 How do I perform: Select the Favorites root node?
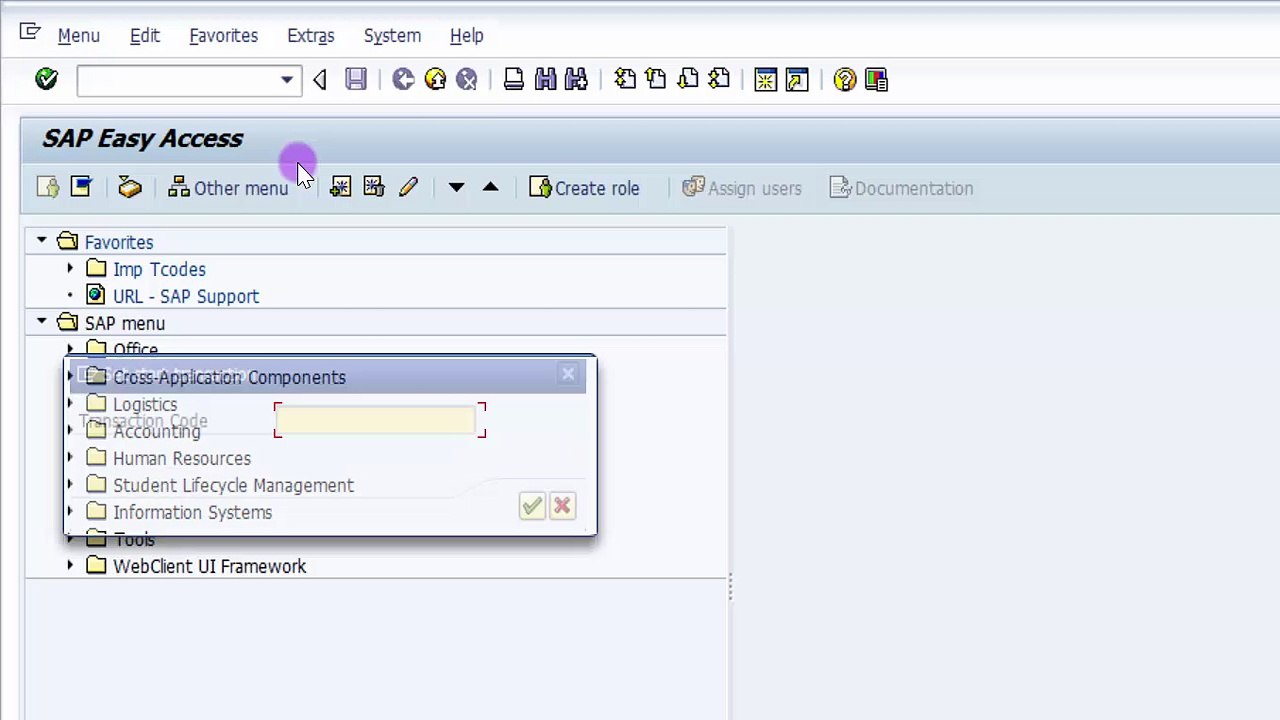pyautogui.click(x=119, y=242)
